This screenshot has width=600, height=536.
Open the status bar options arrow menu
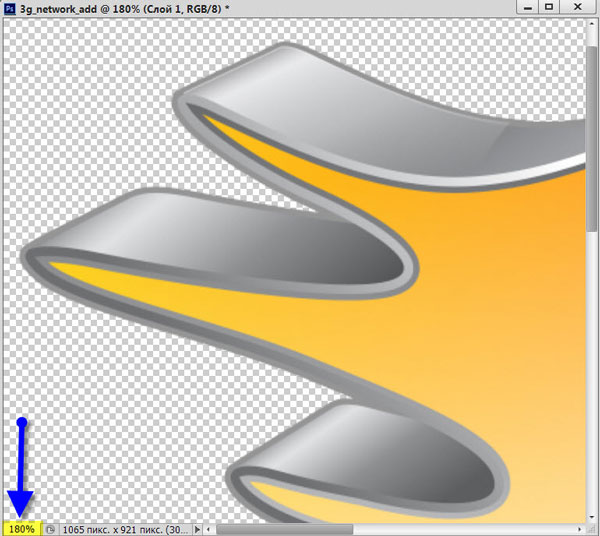click(197, 528)
